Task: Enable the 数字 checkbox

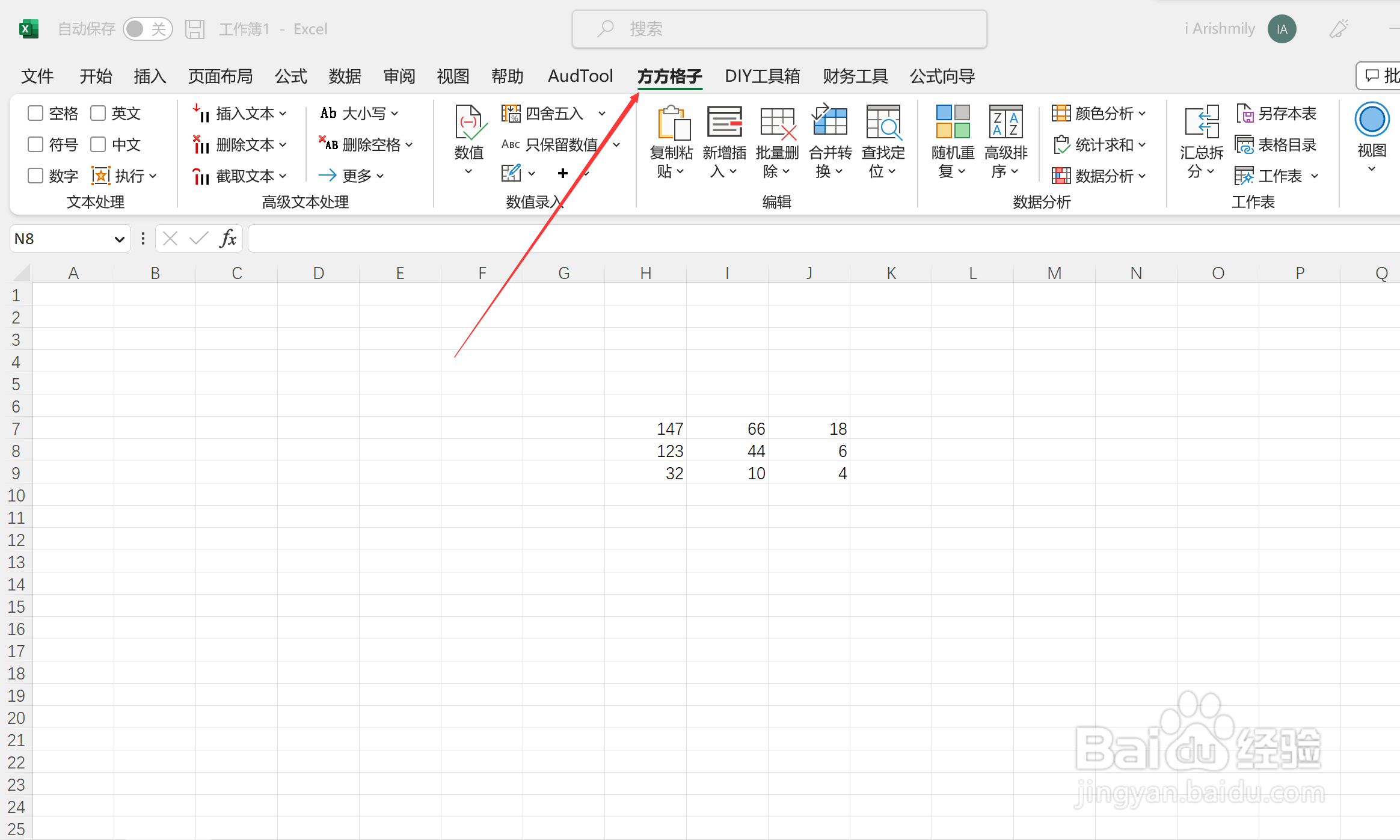Action: coord(34,175)
